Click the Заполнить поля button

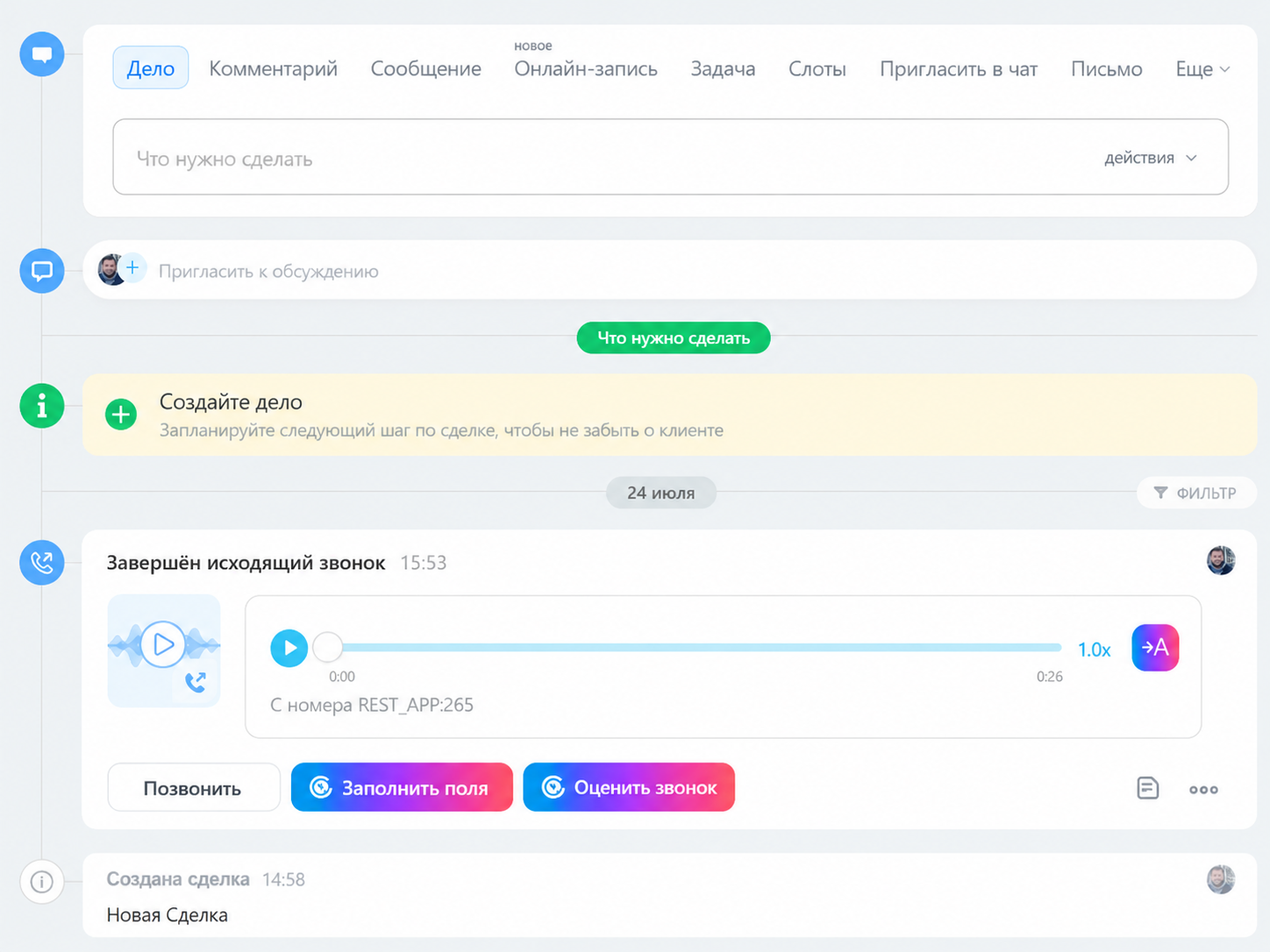pyautogui.click(x=402, y=787)
